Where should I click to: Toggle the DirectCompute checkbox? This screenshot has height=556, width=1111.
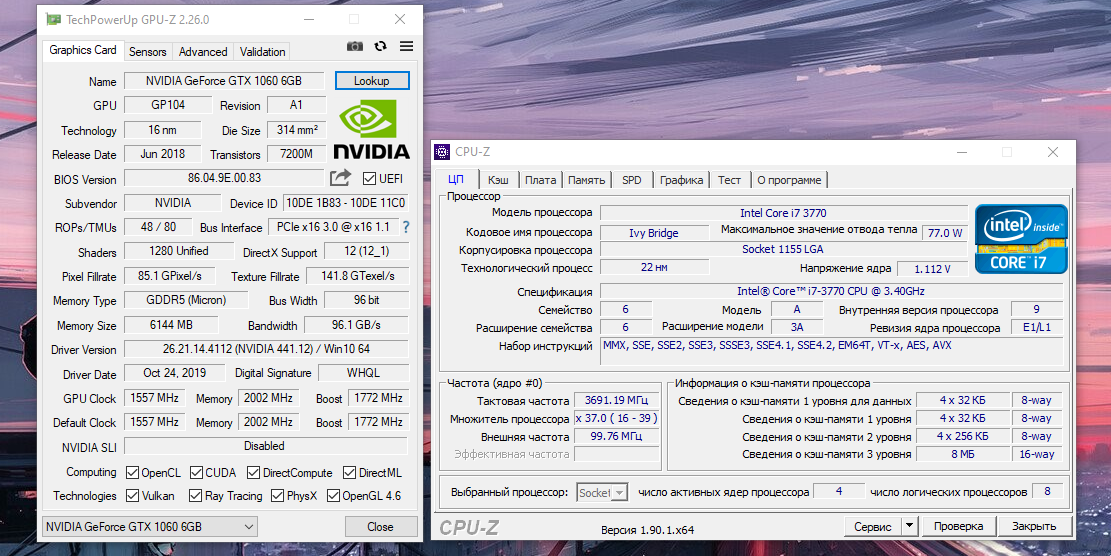[253, 472]
